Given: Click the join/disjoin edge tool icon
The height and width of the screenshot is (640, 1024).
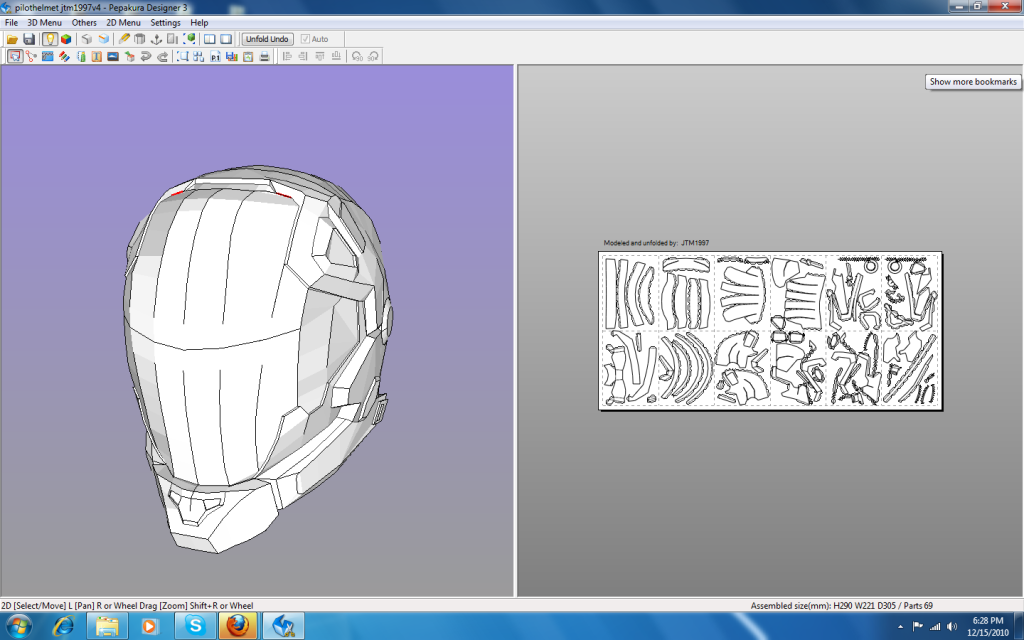Looking at the screenshot, I should (x=31, y=57).
